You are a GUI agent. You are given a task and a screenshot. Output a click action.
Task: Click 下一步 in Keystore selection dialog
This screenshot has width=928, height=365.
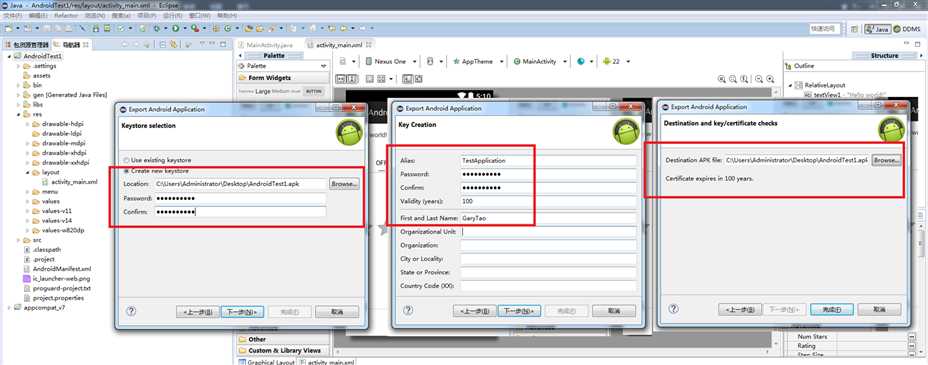coord(243,312)
